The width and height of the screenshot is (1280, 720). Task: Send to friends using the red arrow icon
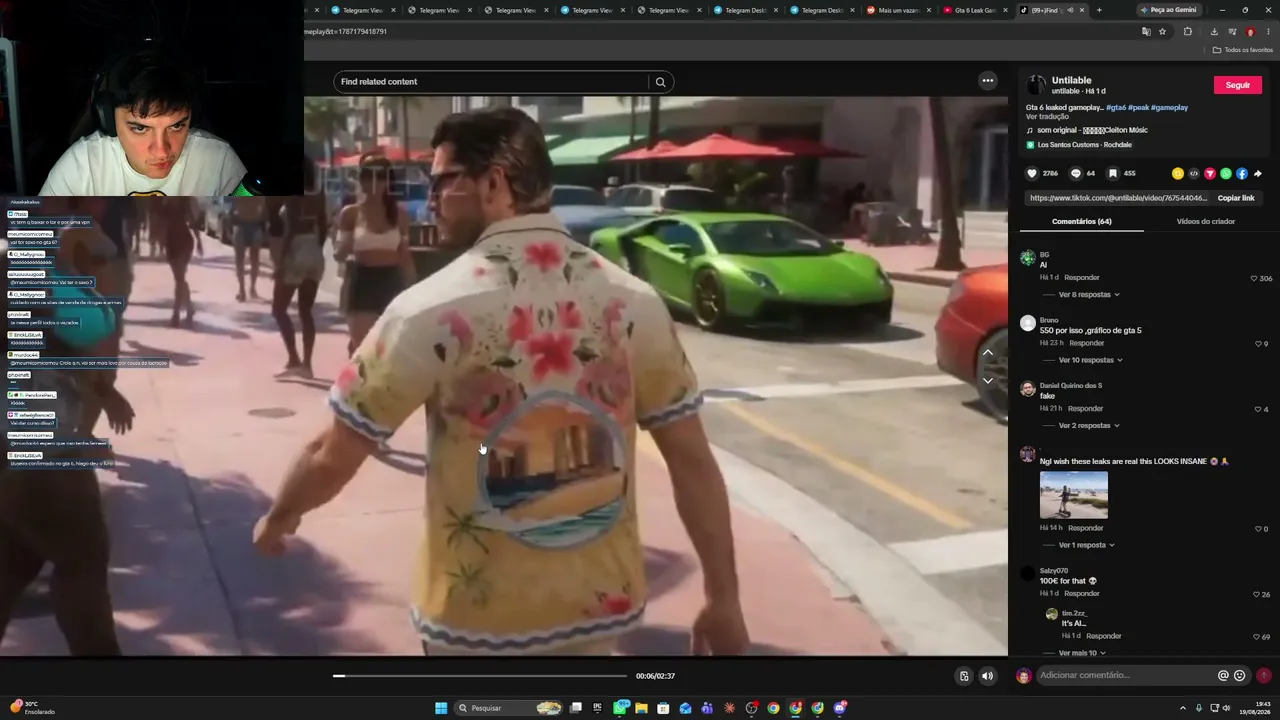click(x=1210, y=173)
